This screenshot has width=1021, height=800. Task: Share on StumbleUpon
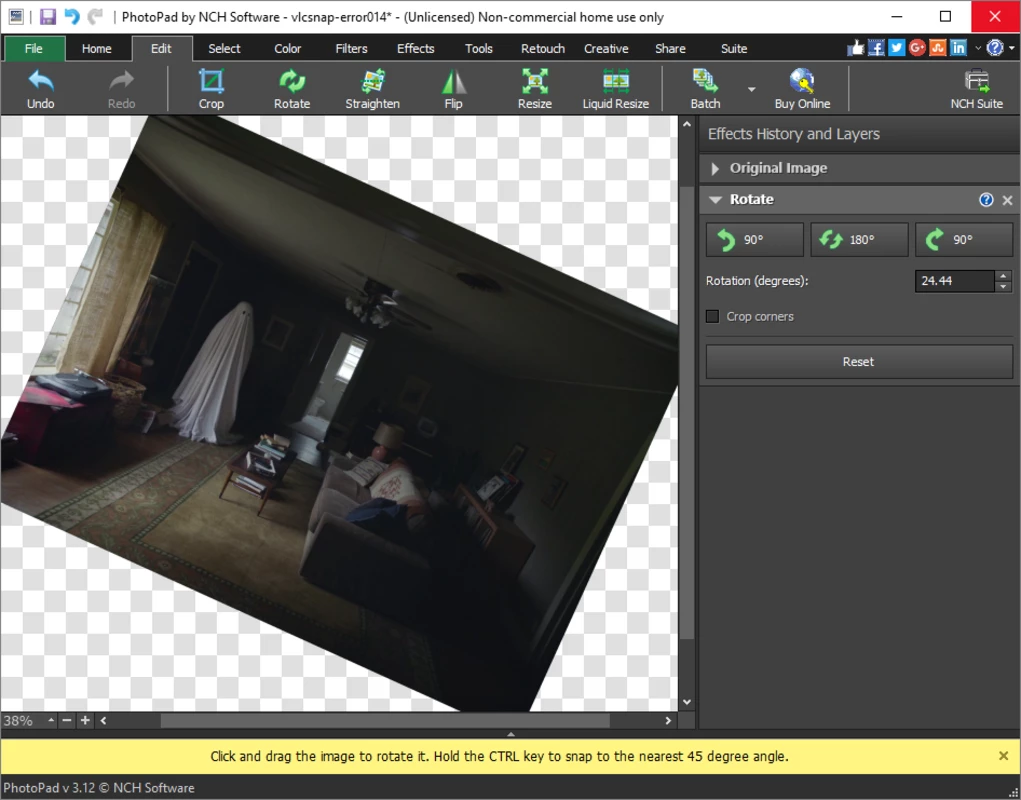pos(938,48)
